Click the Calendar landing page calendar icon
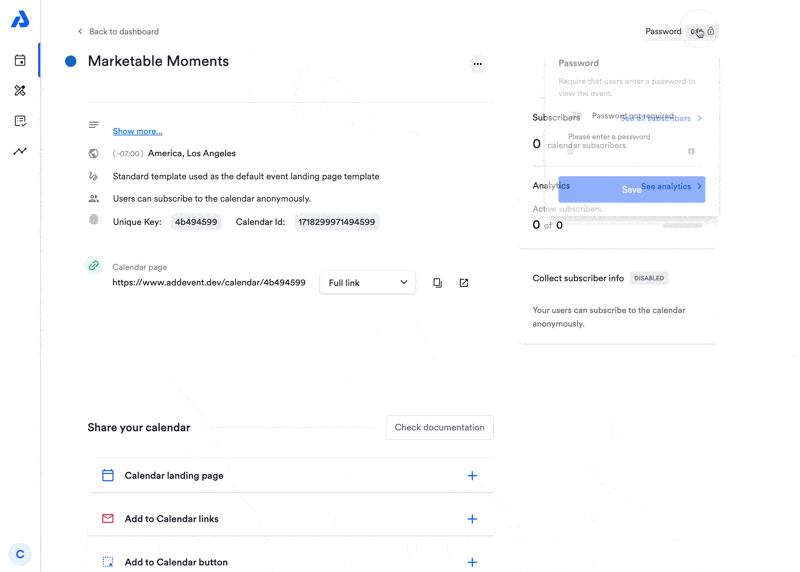Viewport: 800px width, 572px height. point(108,475)
